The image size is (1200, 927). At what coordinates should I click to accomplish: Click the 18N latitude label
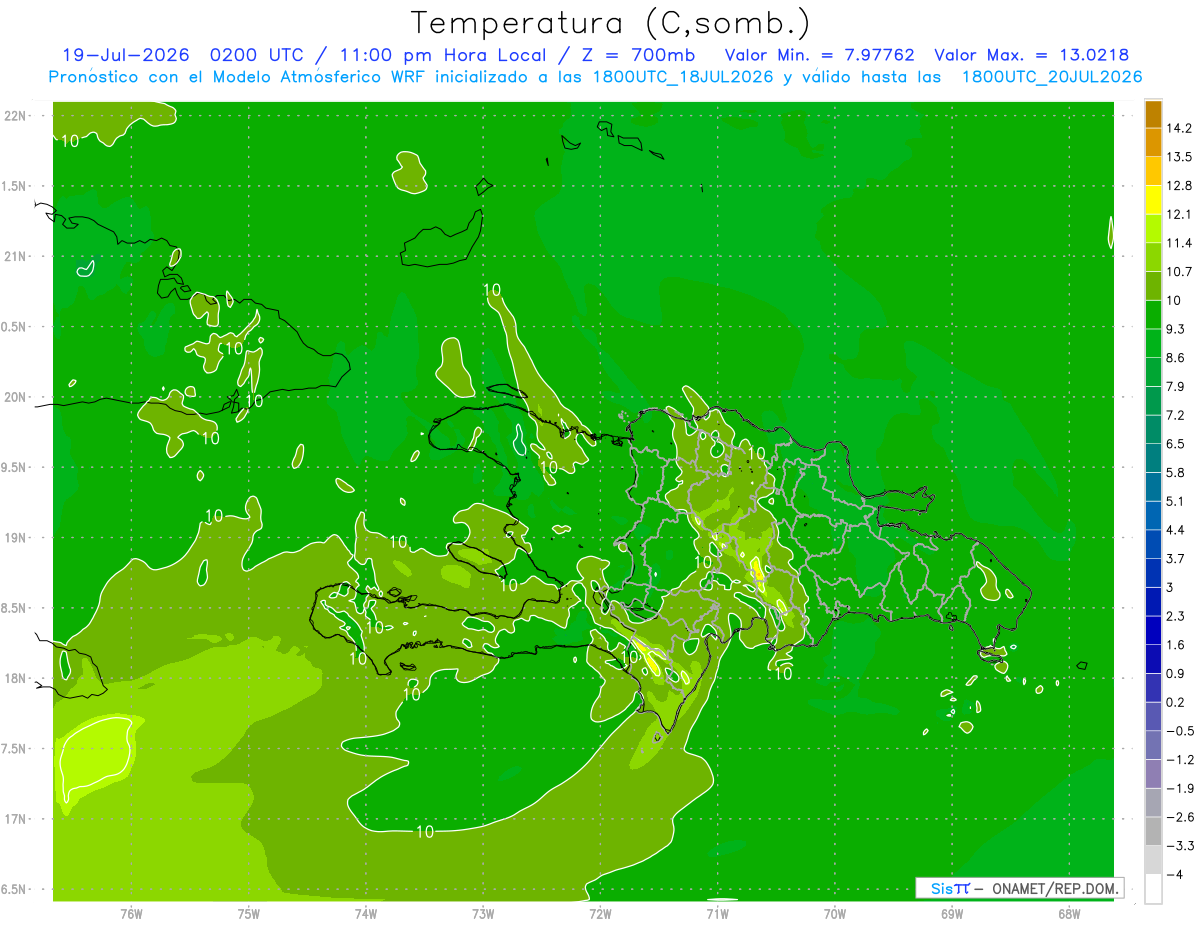pyautogui.click(x=17, y=678)
